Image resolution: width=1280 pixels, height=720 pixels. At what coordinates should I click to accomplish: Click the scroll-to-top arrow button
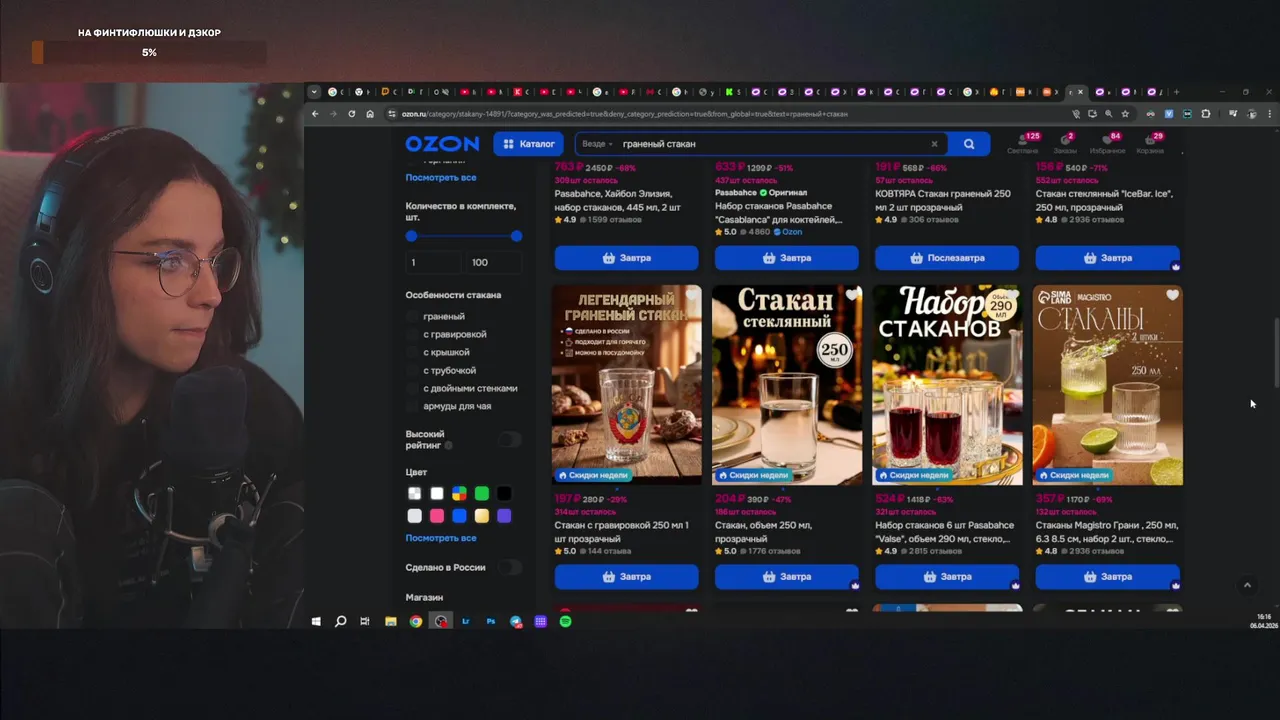pyautogui.click(x=1247, y=585)
